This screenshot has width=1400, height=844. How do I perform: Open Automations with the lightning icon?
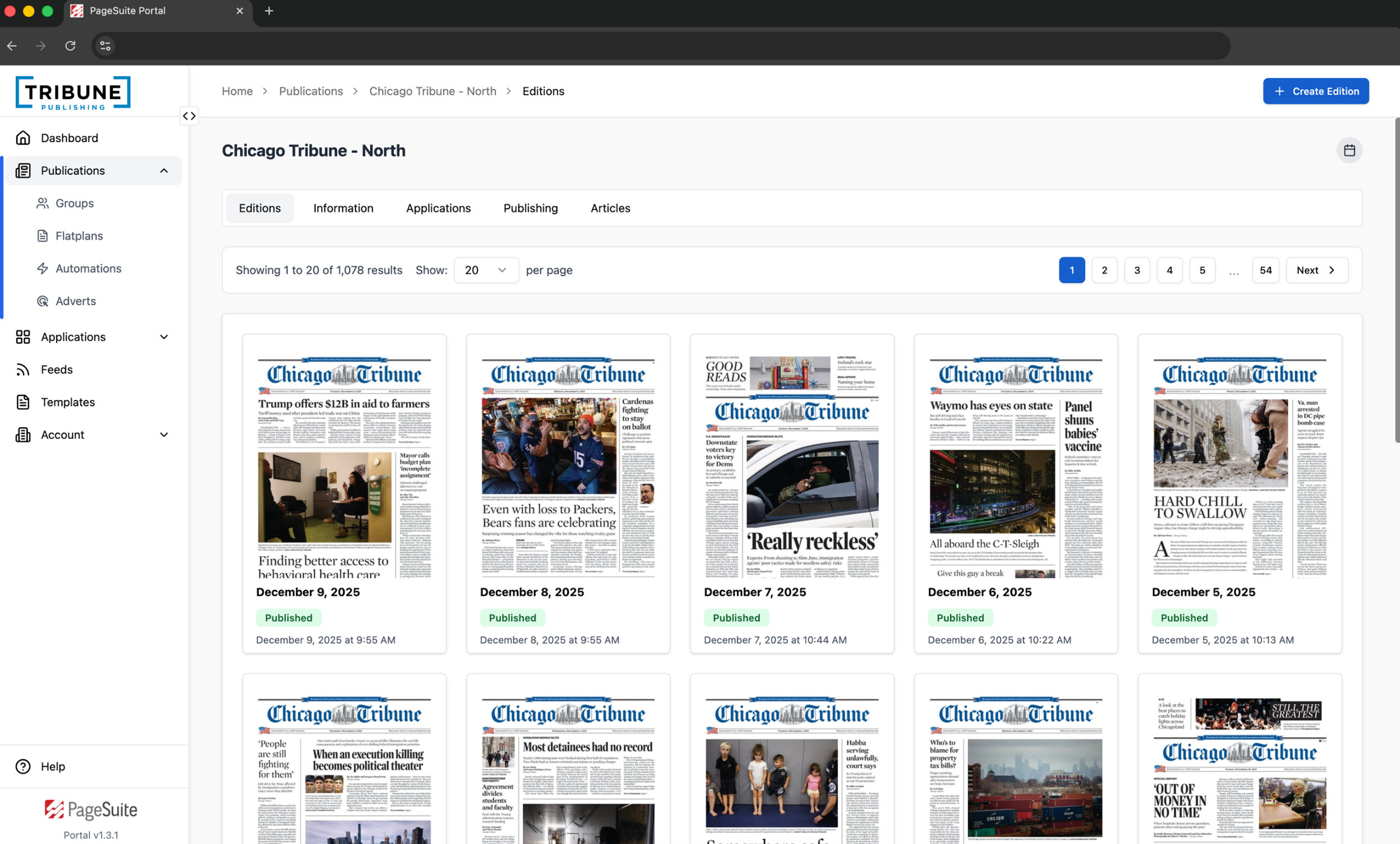pyautogui.click(x=43, y=268)
